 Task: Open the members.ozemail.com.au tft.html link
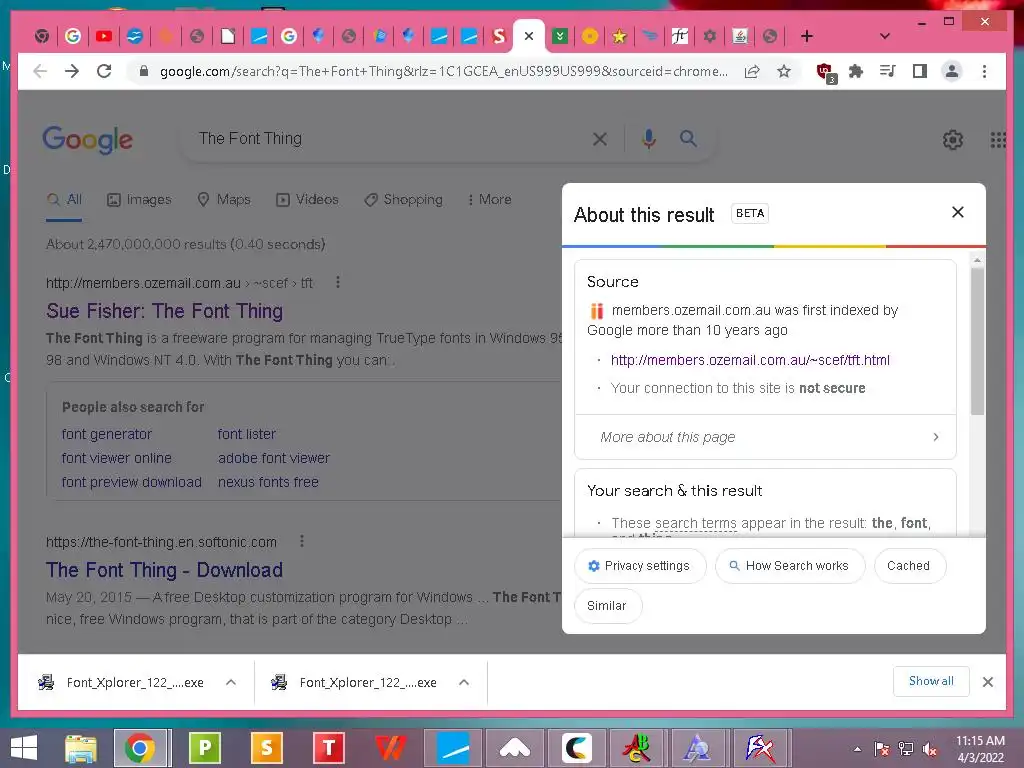pyautogui.click(x=750, y=360)
